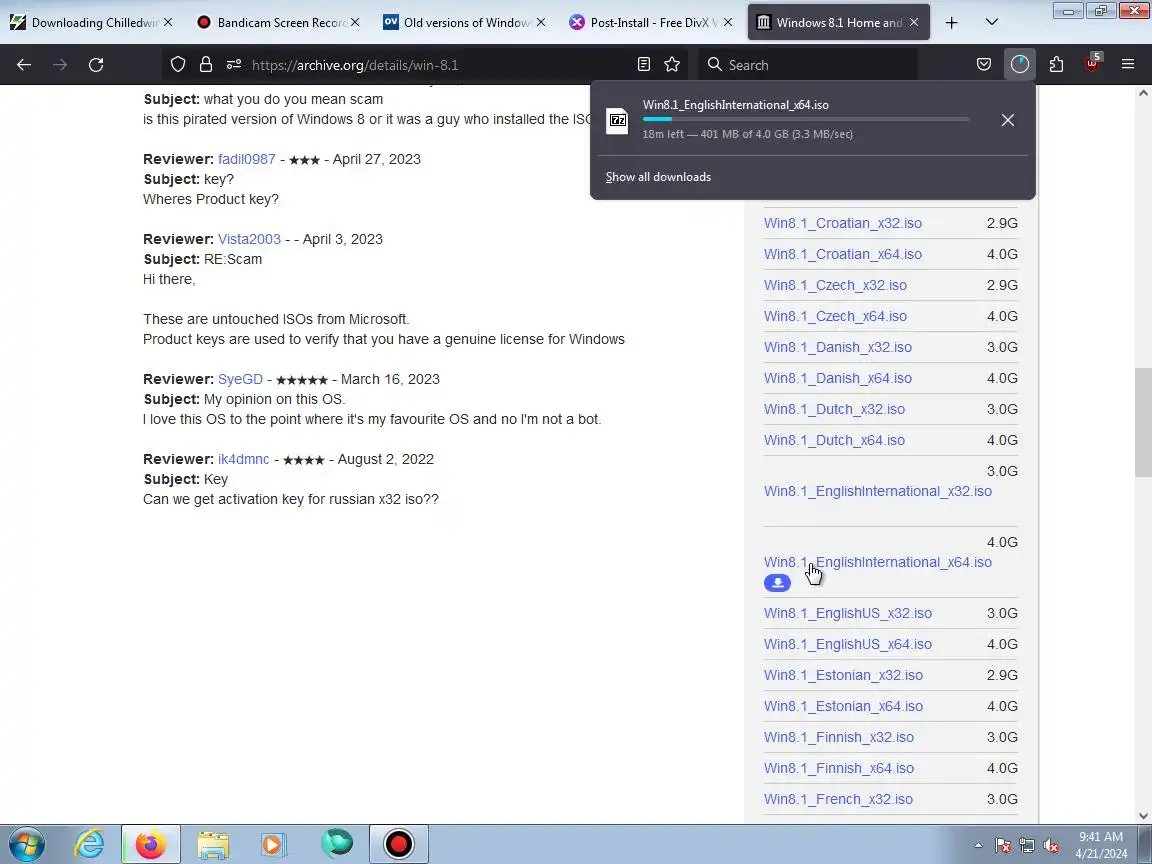Download Win8.1_French_x32.iso
Image resolution: width=1152 pixels, height=864 pixels.
[838, 799]
